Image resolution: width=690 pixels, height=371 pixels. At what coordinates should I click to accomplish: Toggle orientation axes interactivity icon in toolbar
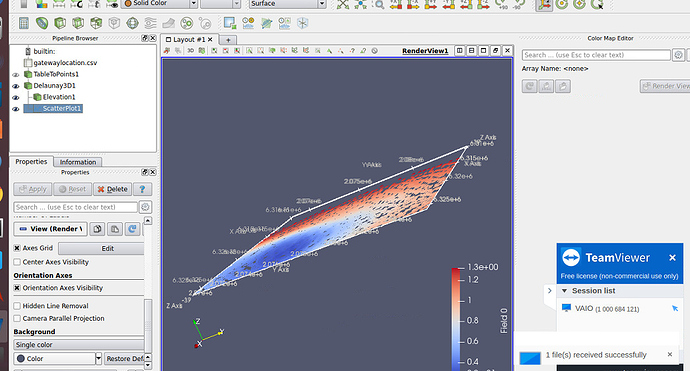click(x=544, y=4)
